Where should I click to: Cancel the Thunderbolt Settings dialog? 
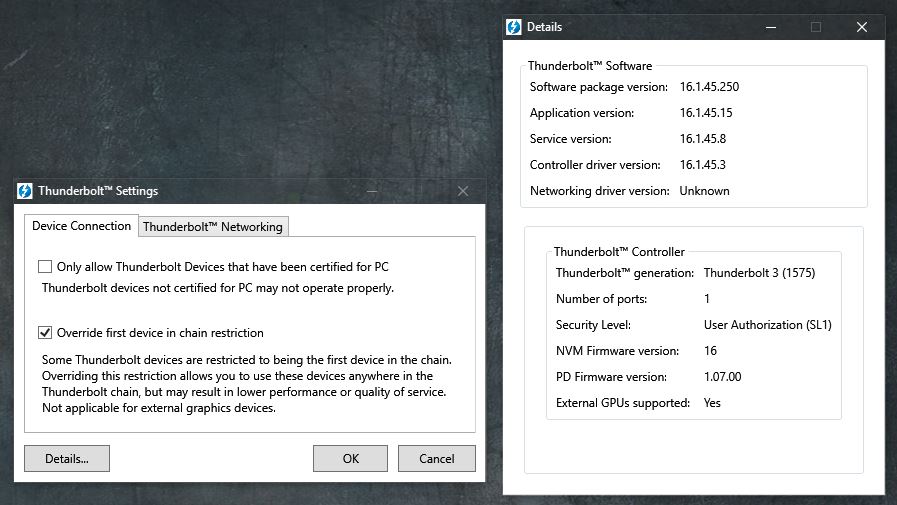click(436, 459)
